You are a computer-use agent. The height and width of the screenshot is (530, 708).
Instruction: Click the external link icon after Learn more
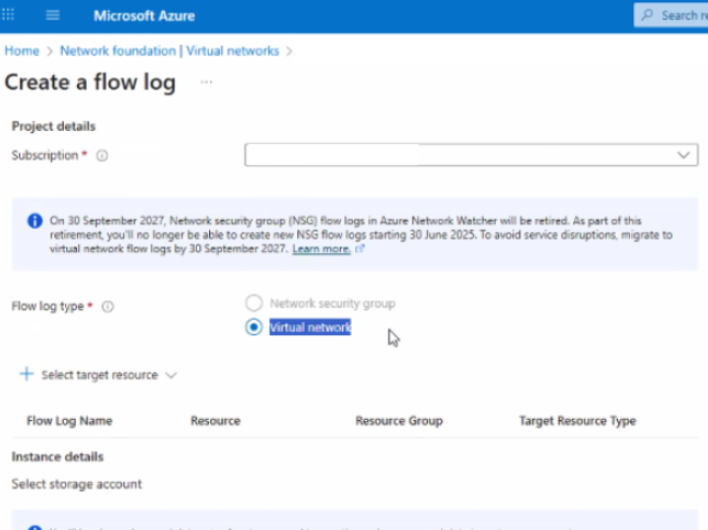point(360,249)
